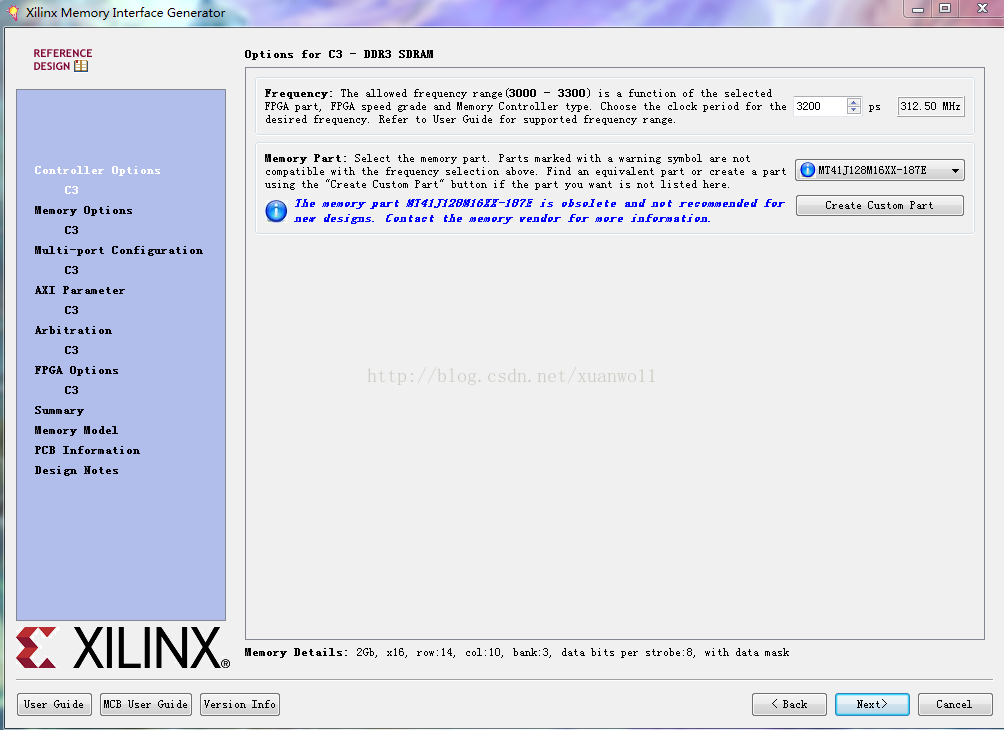Select PCB Information in the sidebar

[87, 450]
